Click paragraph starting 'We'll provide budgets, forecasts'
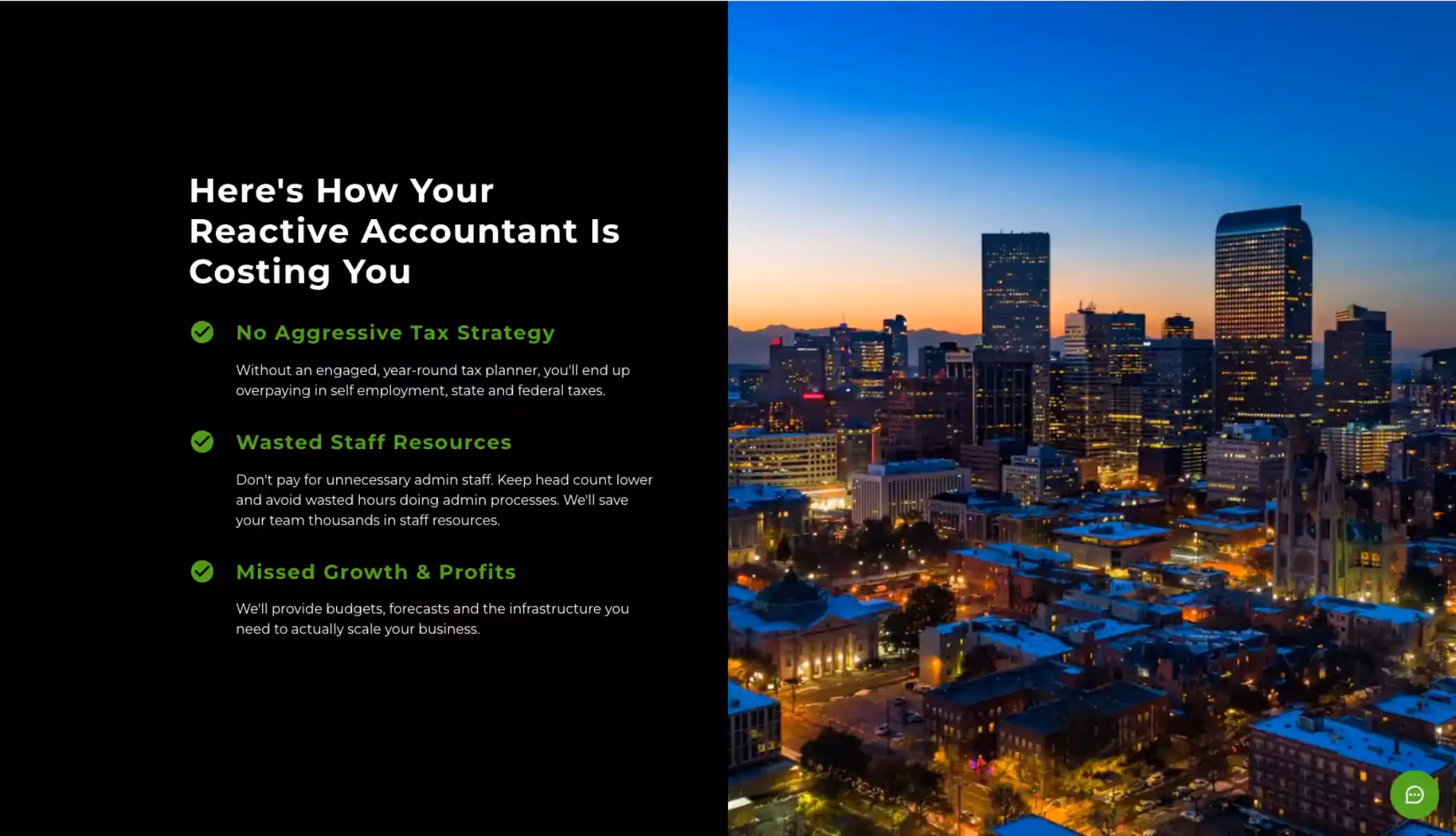 433,618
